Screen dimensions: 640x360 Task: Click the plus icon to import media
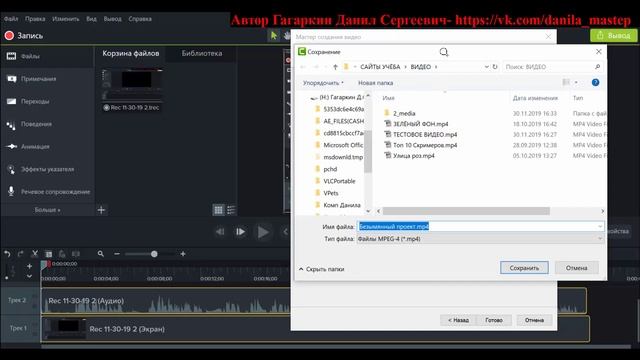(x=101, y=210)
